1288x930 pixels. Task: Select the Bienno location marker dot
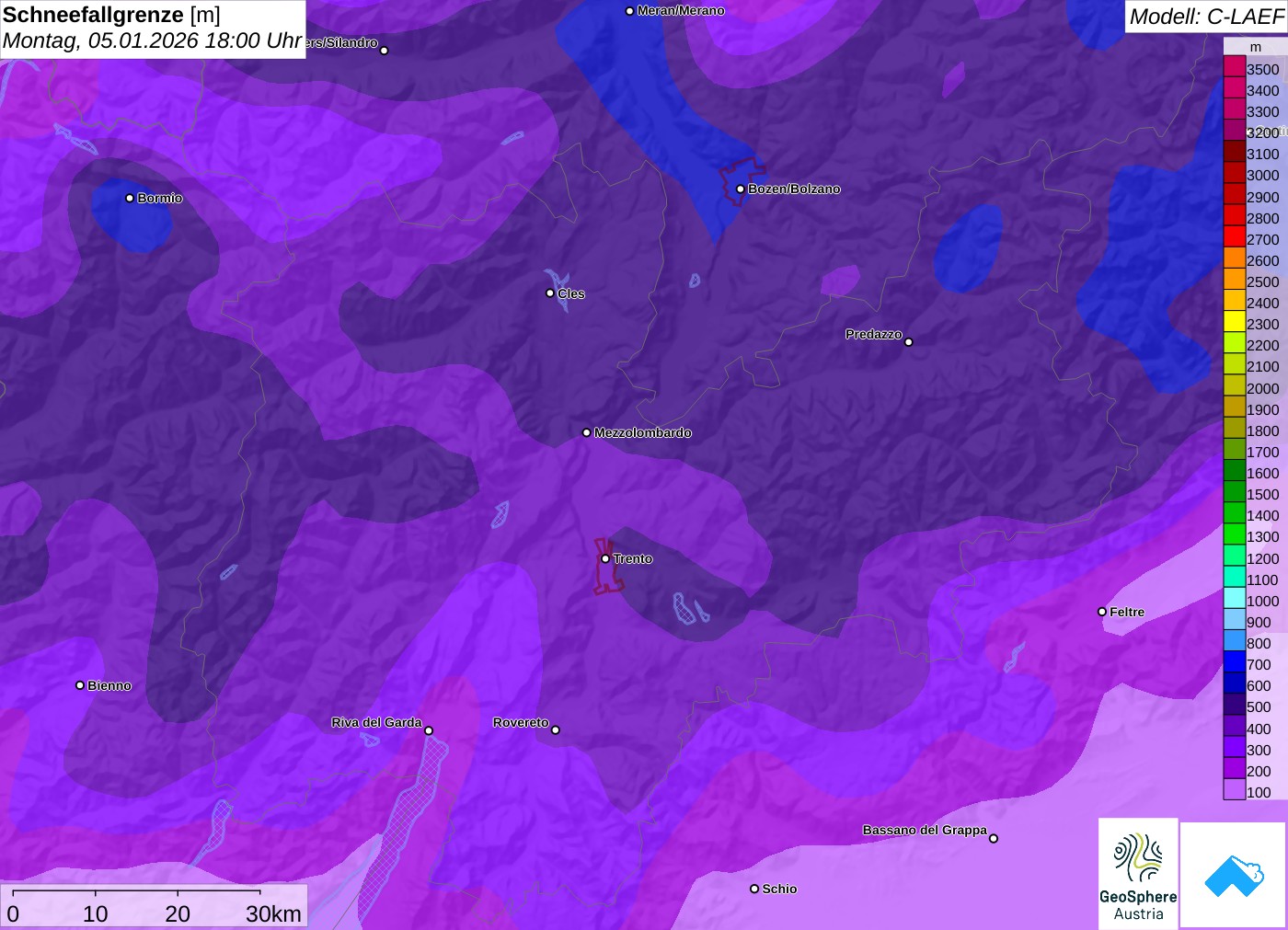click(80, 685)
